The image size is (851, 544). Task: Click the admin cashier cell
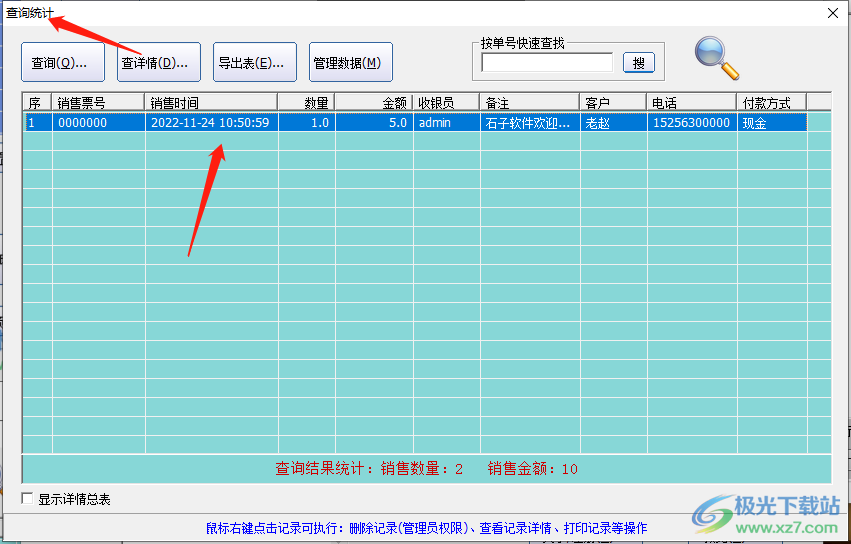tap(447, 123)
